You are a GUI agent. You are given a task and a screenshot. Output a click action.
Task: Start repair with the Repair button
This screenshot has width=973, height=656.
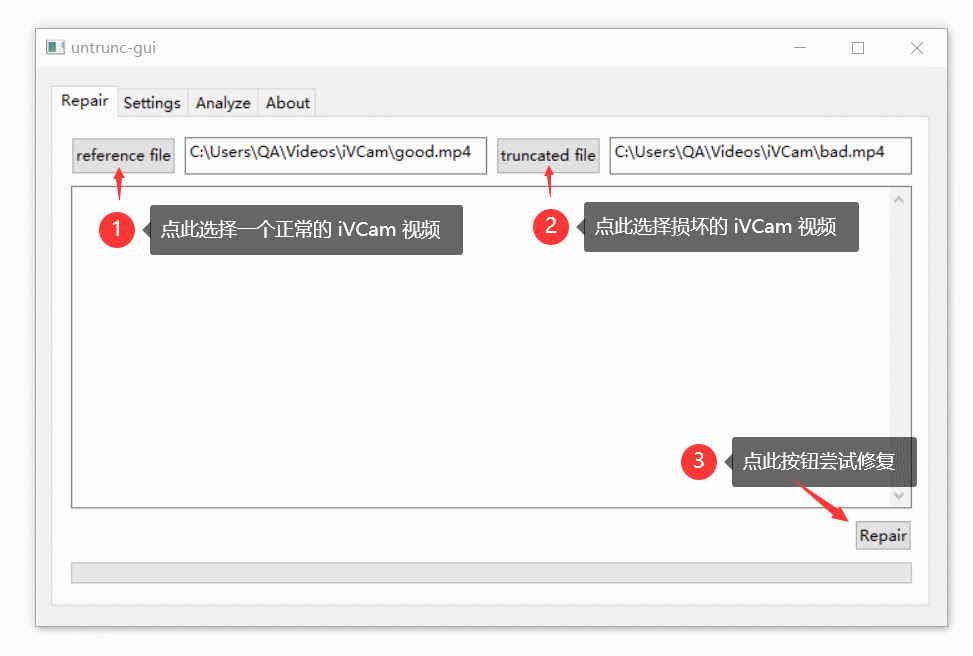click(x=883, y=536)
